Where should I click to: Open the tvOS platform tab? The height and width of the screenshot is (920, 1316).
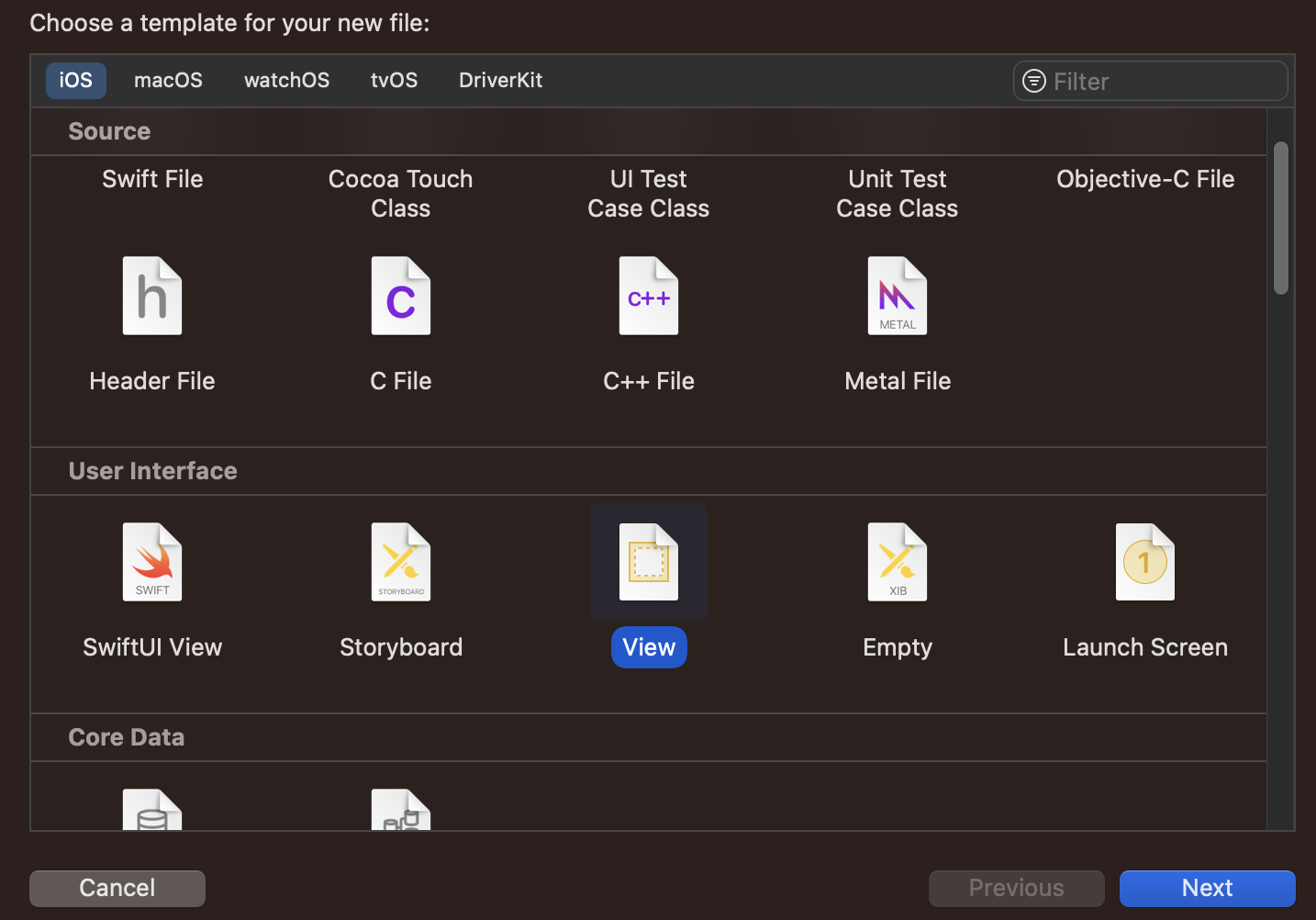394,80
